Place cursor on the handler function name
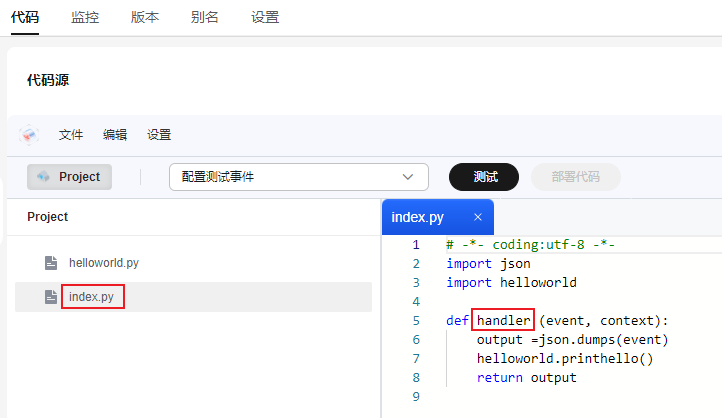The image size is (722, 418). (504, 321)
